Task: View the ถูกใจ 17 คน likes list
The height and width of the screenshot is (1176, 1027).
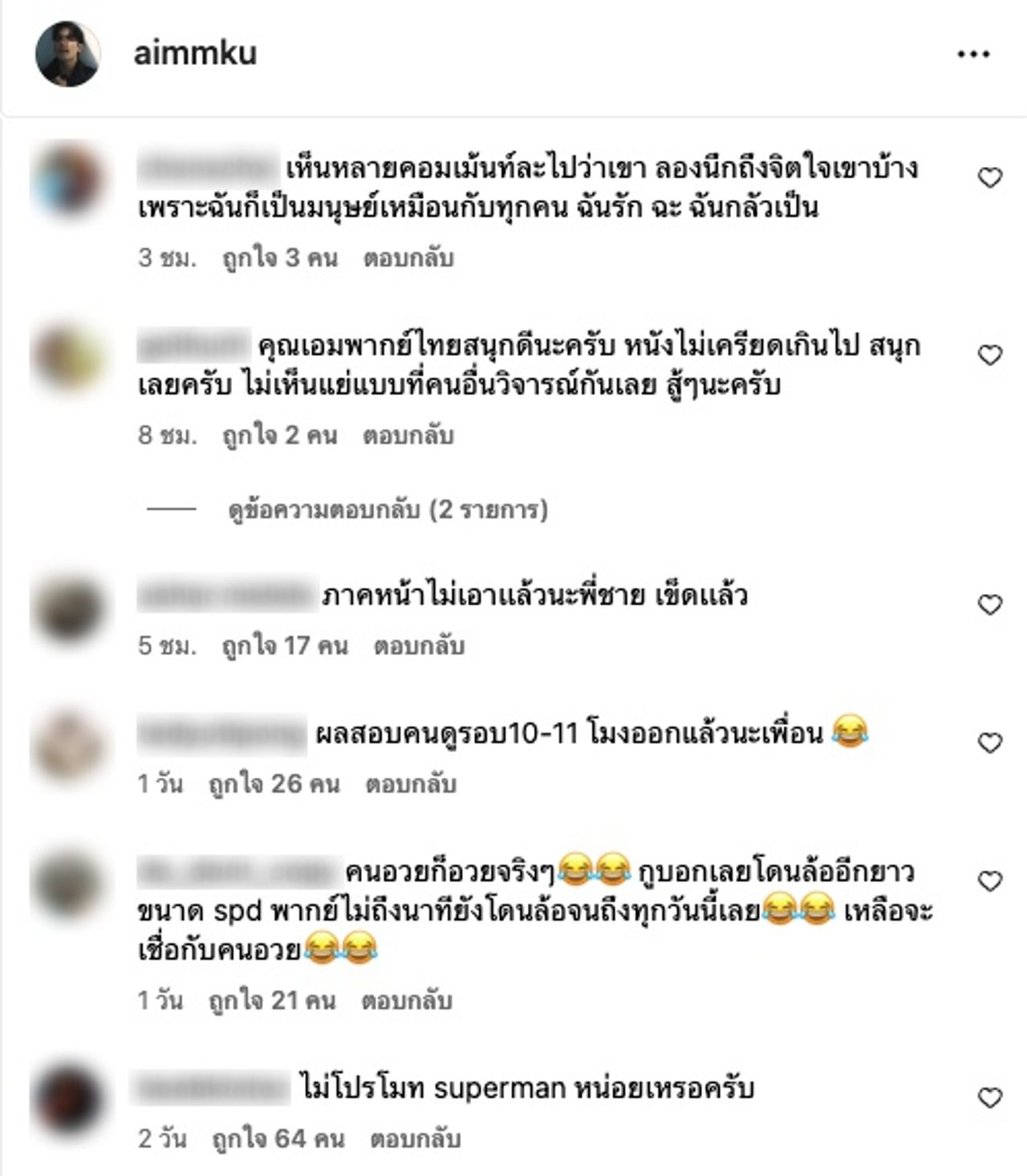Action: coord(285,646)
